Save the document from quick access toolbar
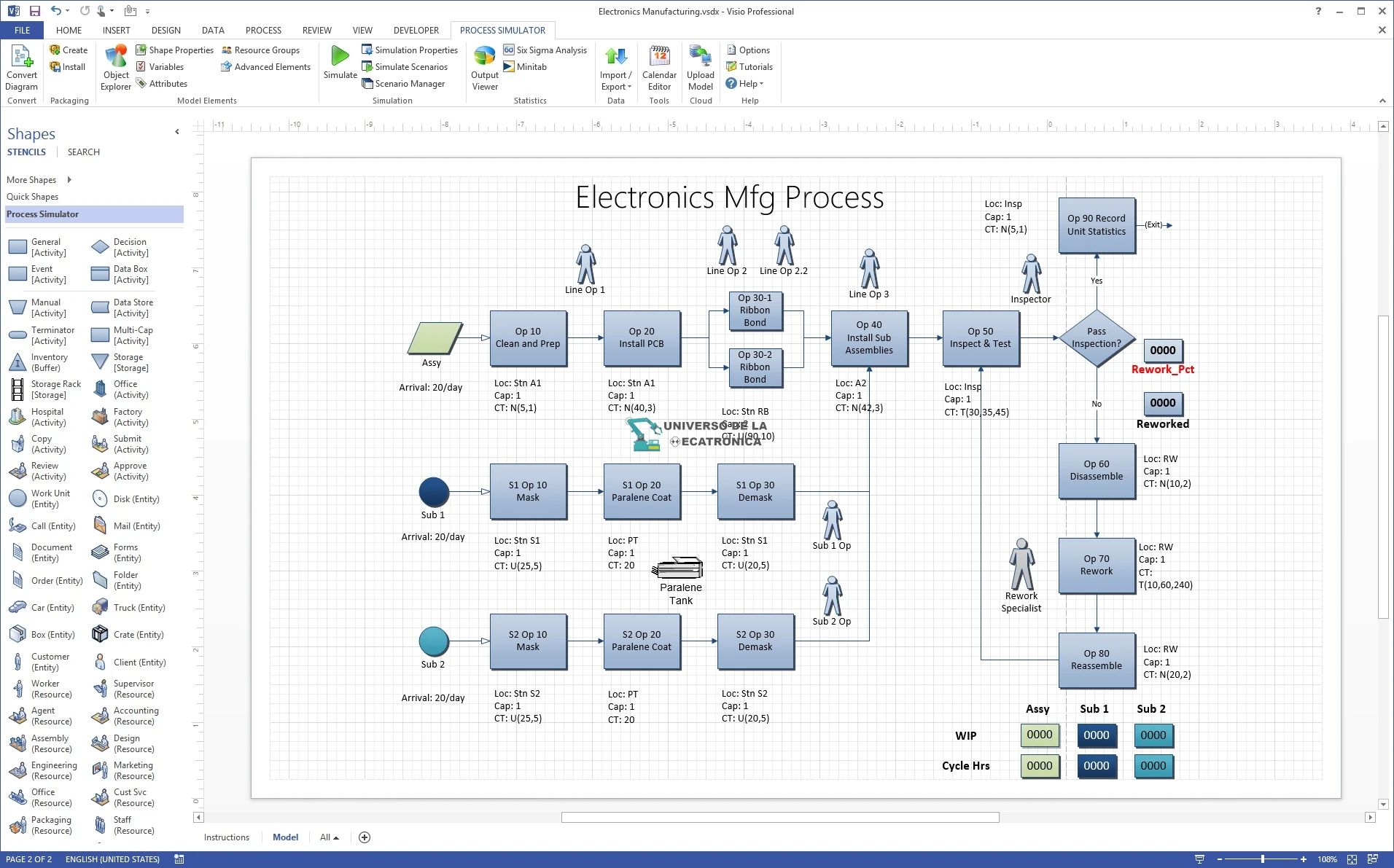 (34, 11)
